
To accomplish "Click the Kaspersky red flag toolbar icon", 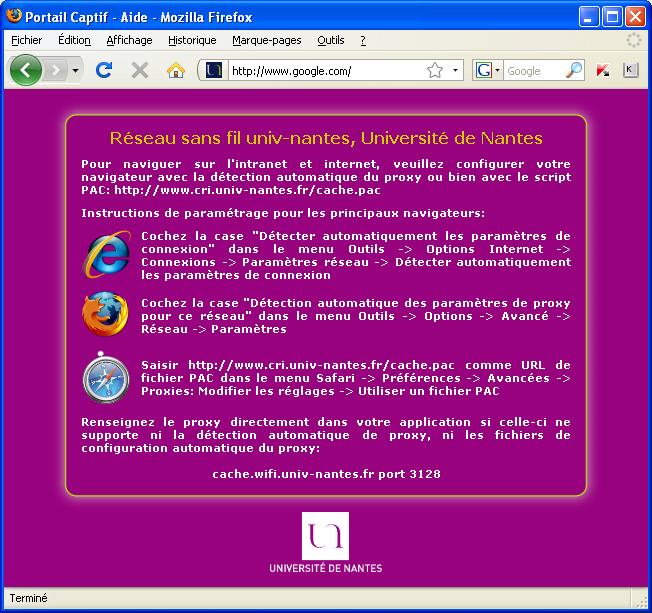I will coord(603,71).
